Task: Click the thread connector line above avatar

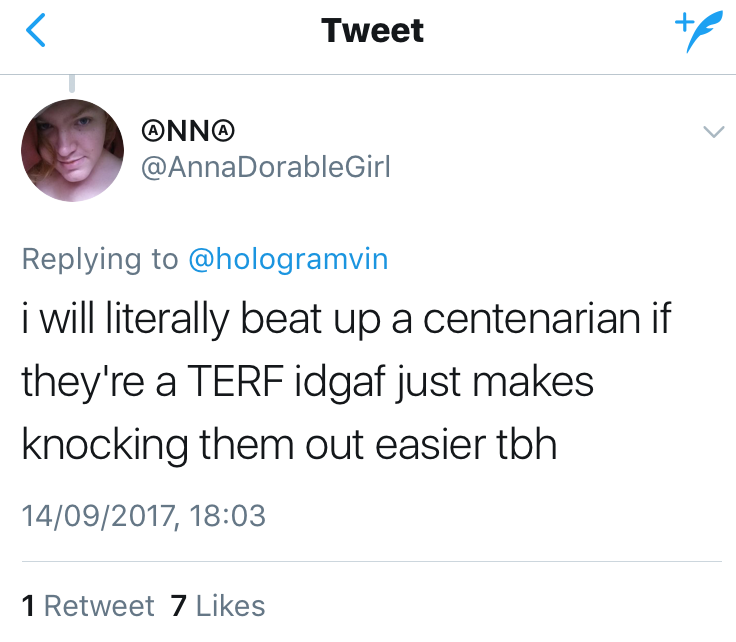Action: (72, 84)
